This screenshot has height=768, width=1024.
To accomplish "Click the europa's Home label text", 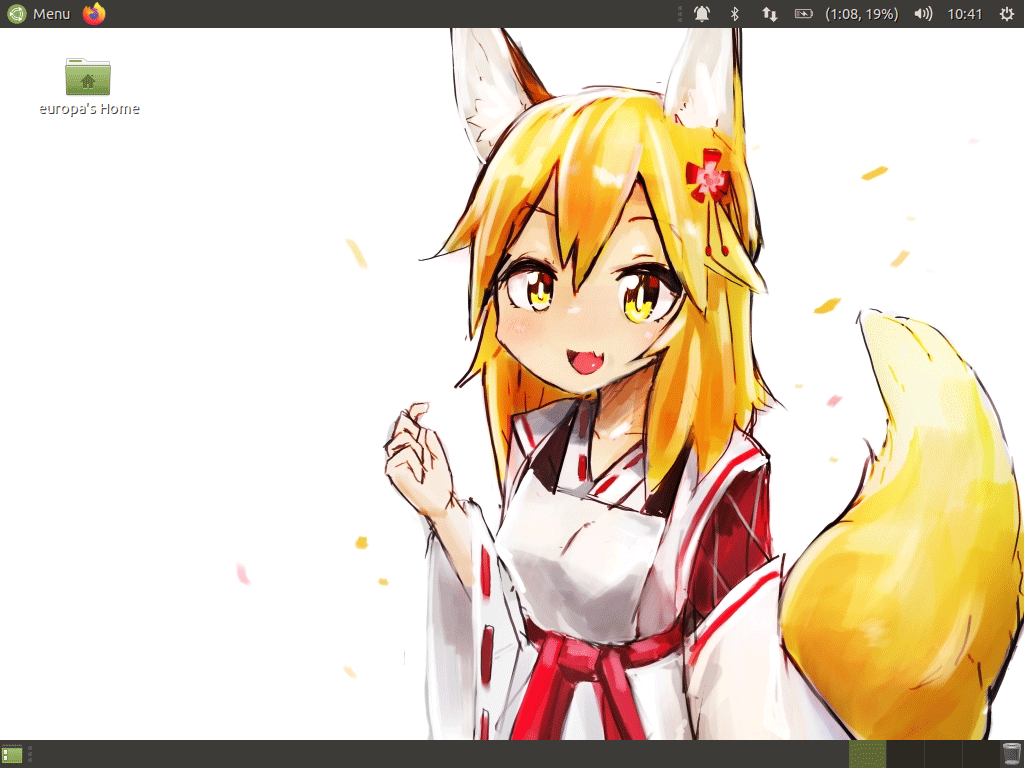I will 89,109.
